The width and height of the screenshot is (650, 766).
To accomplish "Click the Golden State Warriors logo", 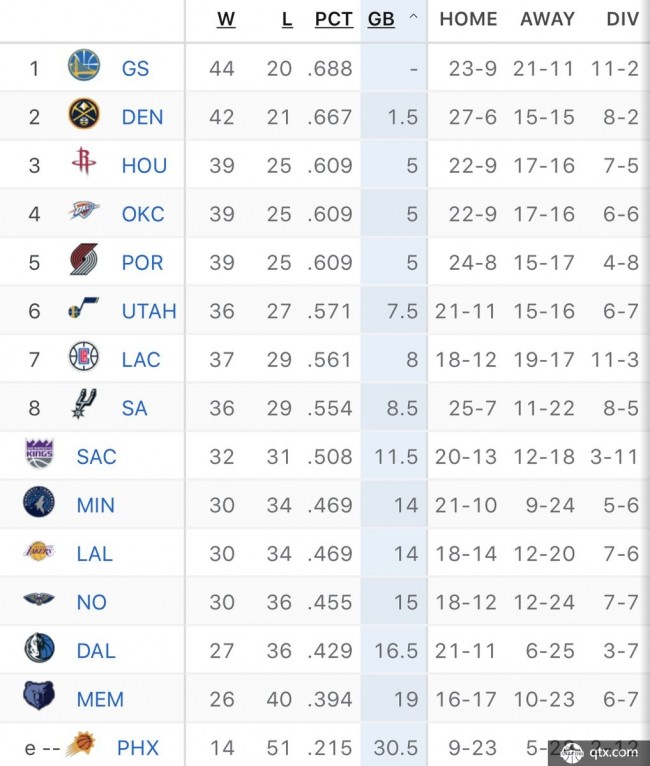I will (x=84, y=65).
